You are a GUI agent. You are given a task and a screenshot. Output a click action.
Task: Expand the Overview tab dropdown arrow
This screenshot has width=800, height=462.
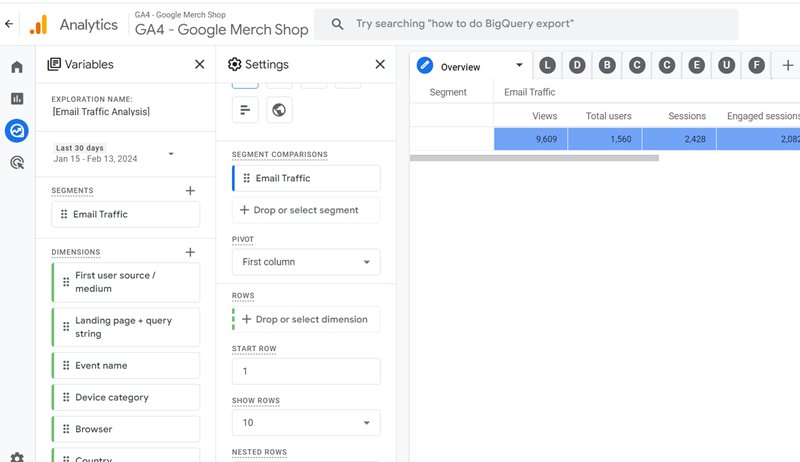(x=519, y=65)
